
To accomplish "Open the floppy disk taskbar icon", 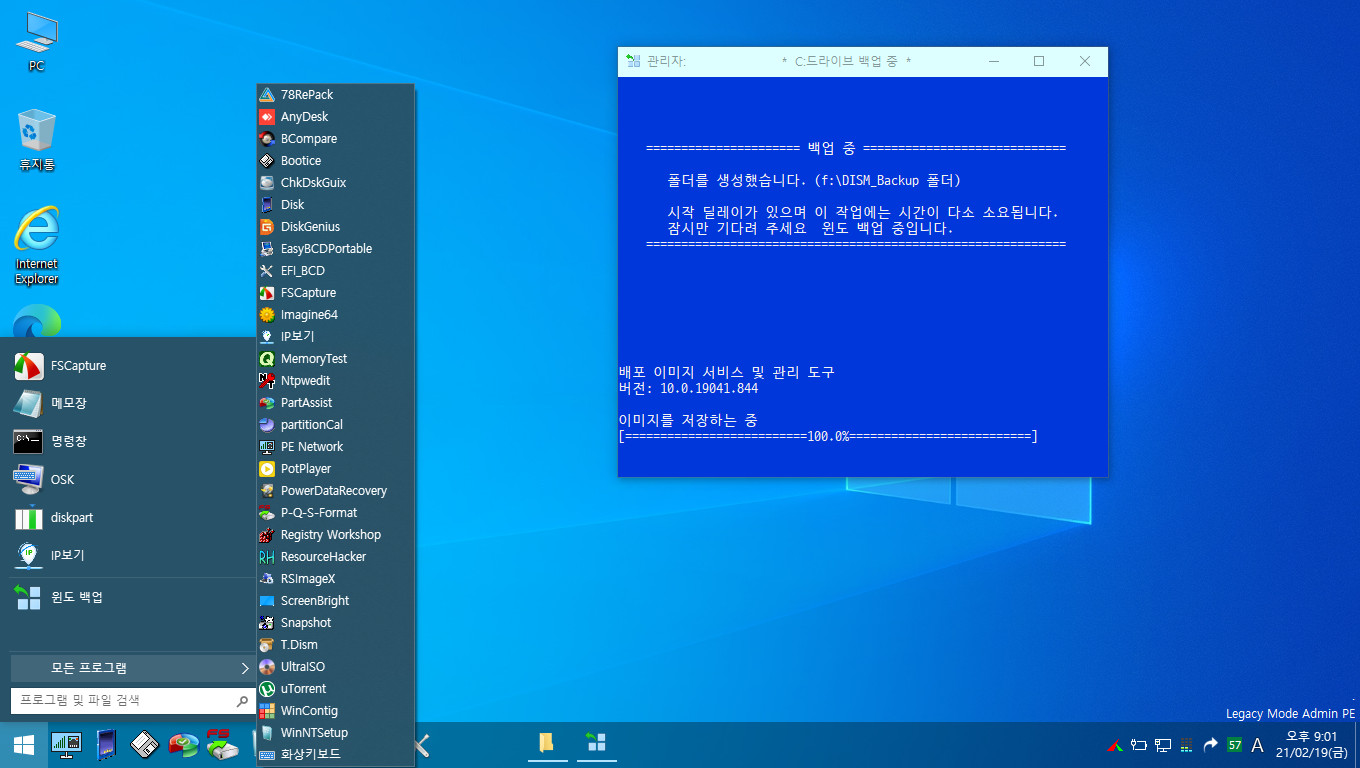I will point(145,745).
